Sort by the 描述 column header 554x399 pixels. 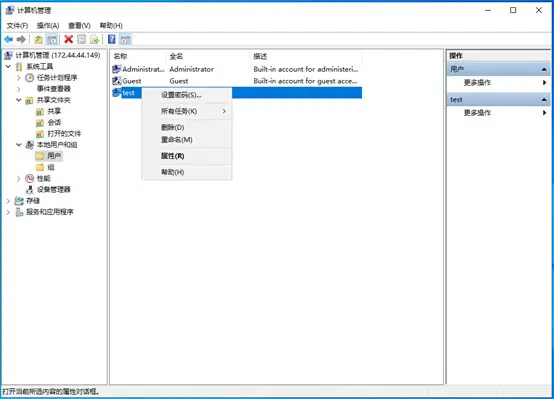point(306,56)
